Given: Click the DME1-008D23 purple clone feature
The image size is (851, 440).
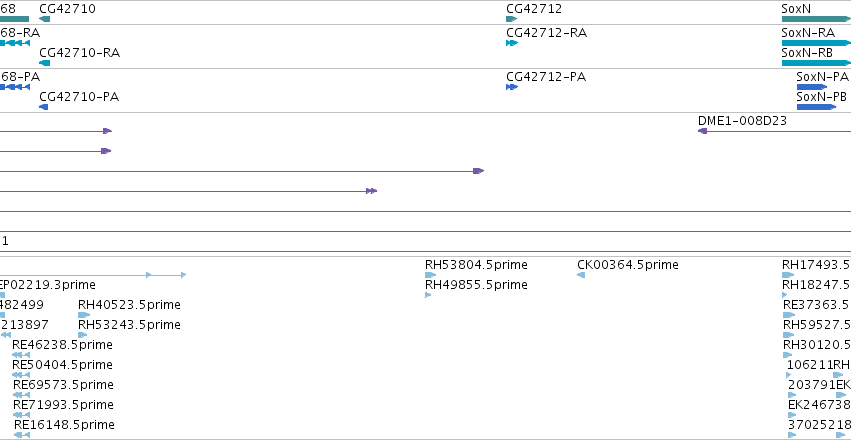Looking at the screenshot, I should click(x=774, y=131).
